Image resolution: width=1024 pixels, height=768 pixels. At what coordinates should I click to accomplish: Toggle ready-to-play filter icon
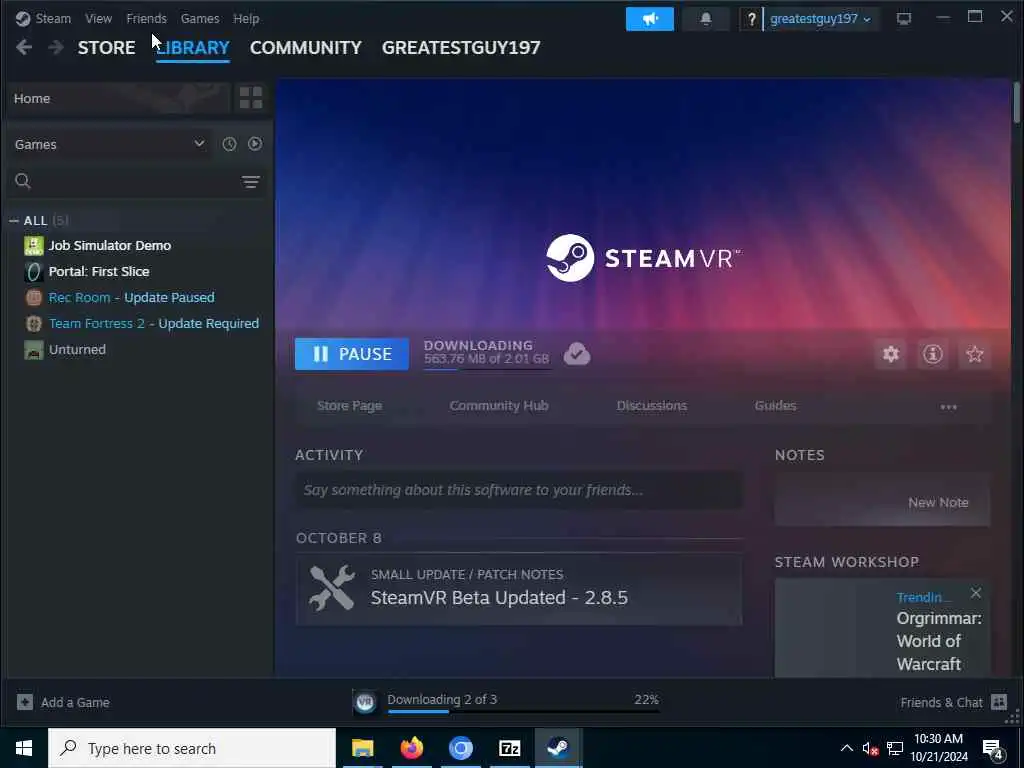(x=255, y=144)
